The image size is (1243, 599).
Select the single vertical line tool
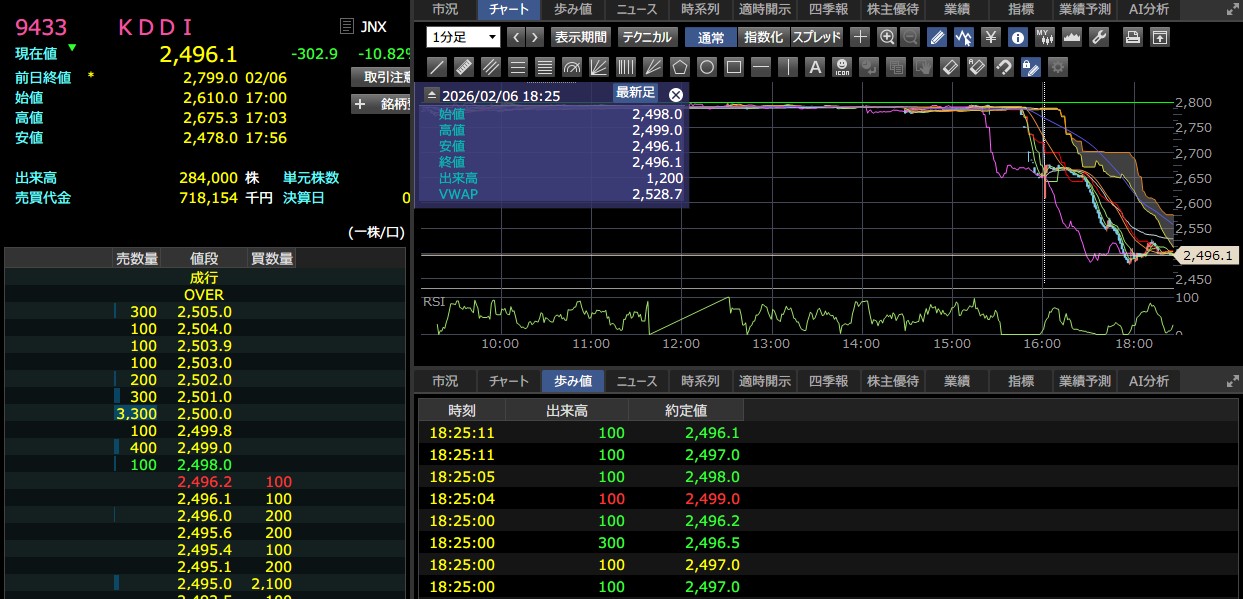tap(788, 67)
